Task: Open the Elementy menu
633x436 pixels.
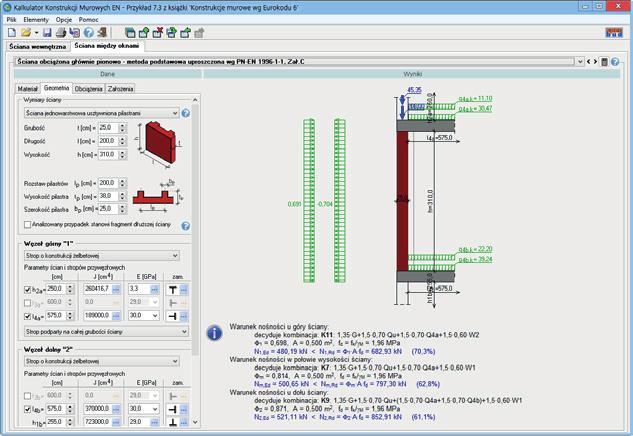Action: (36, 19)
